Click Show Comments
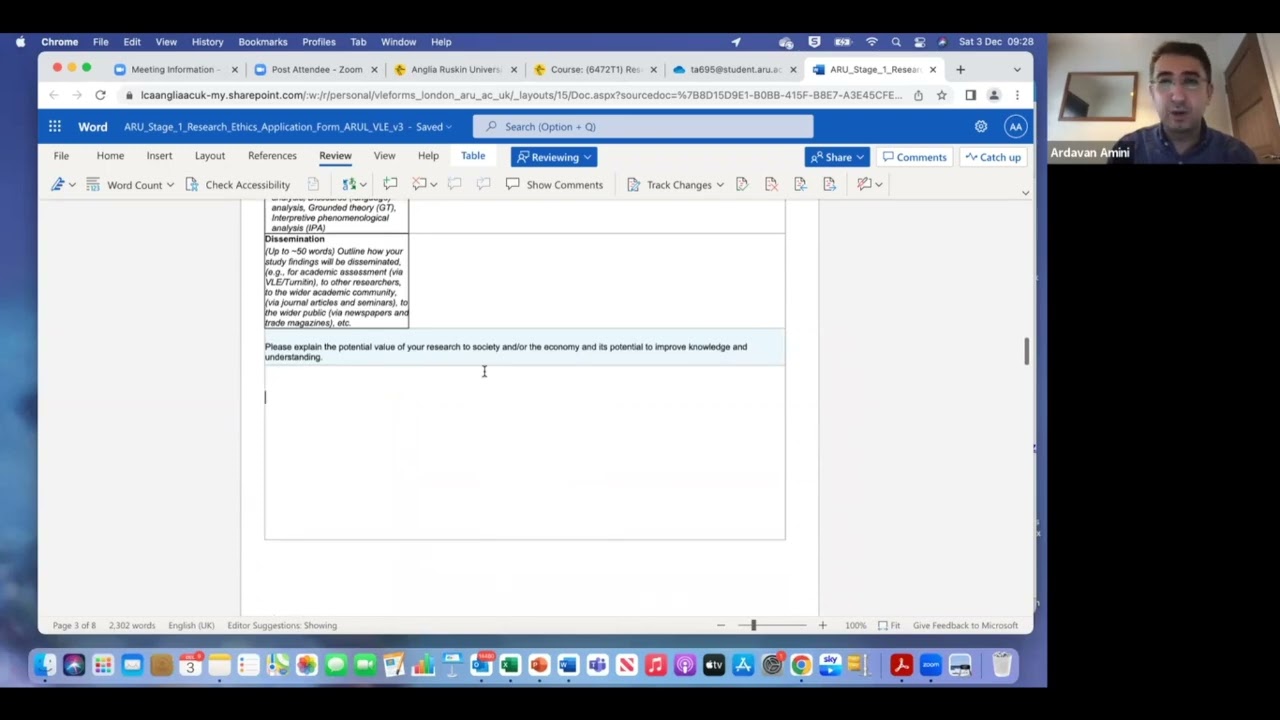 point(554,184)
